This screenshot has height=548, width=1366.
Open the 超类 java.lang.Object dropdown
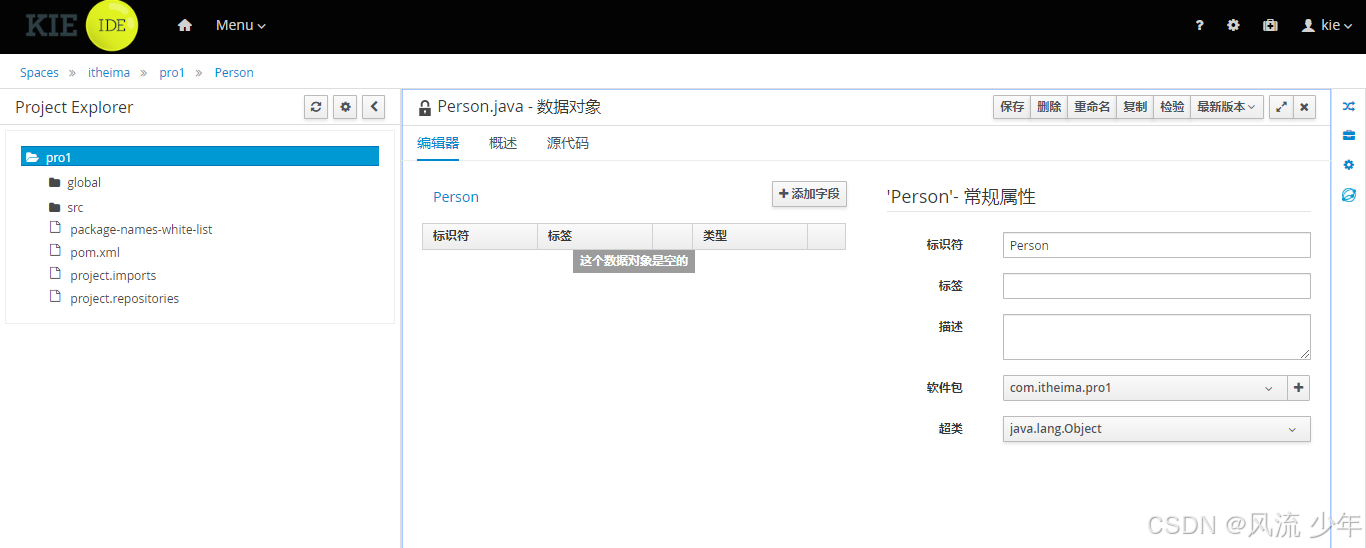click(1157, 429)
